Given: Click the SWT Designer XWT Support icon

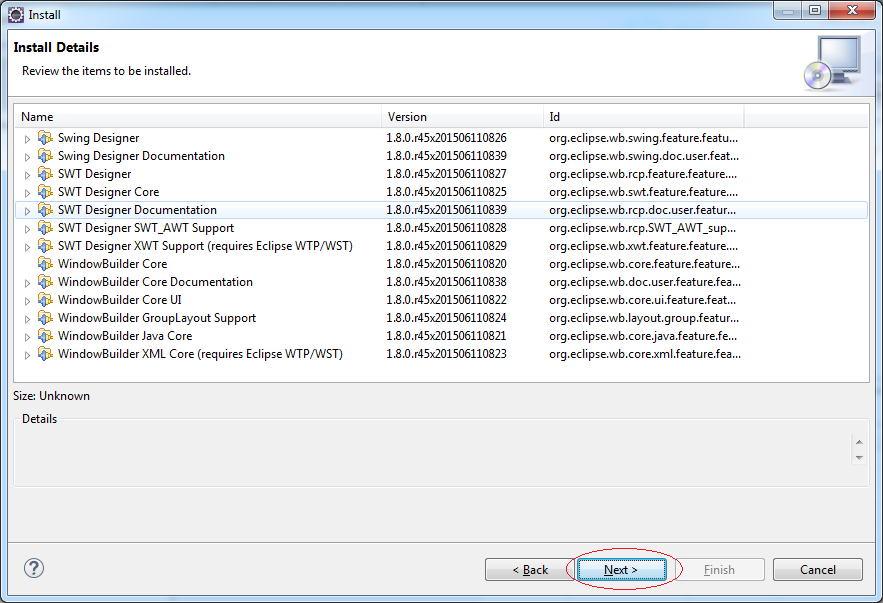Looking at the screenshot, I should (45, 245).
